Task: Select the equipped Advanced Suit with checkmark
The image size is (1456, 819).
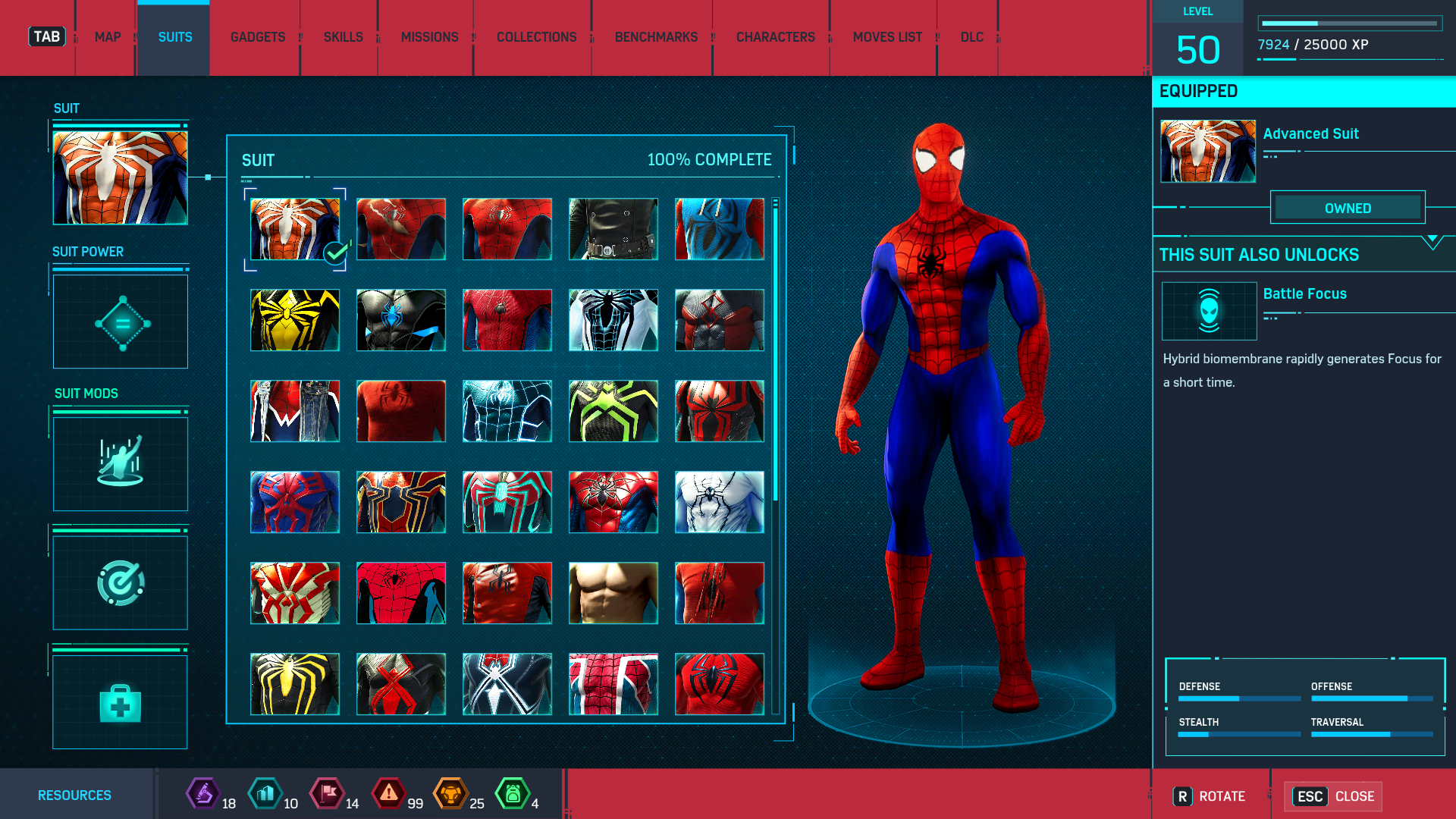Action: 295,229
